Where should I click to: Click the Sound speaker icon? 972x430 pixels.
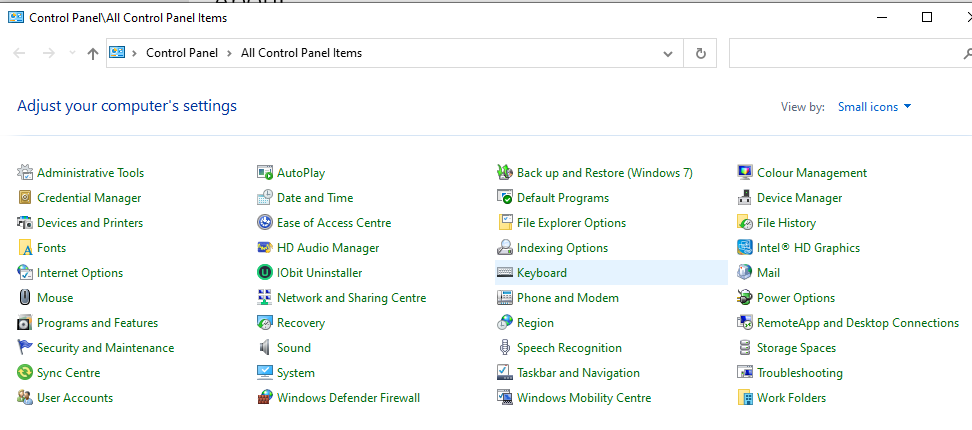(265, 348)
